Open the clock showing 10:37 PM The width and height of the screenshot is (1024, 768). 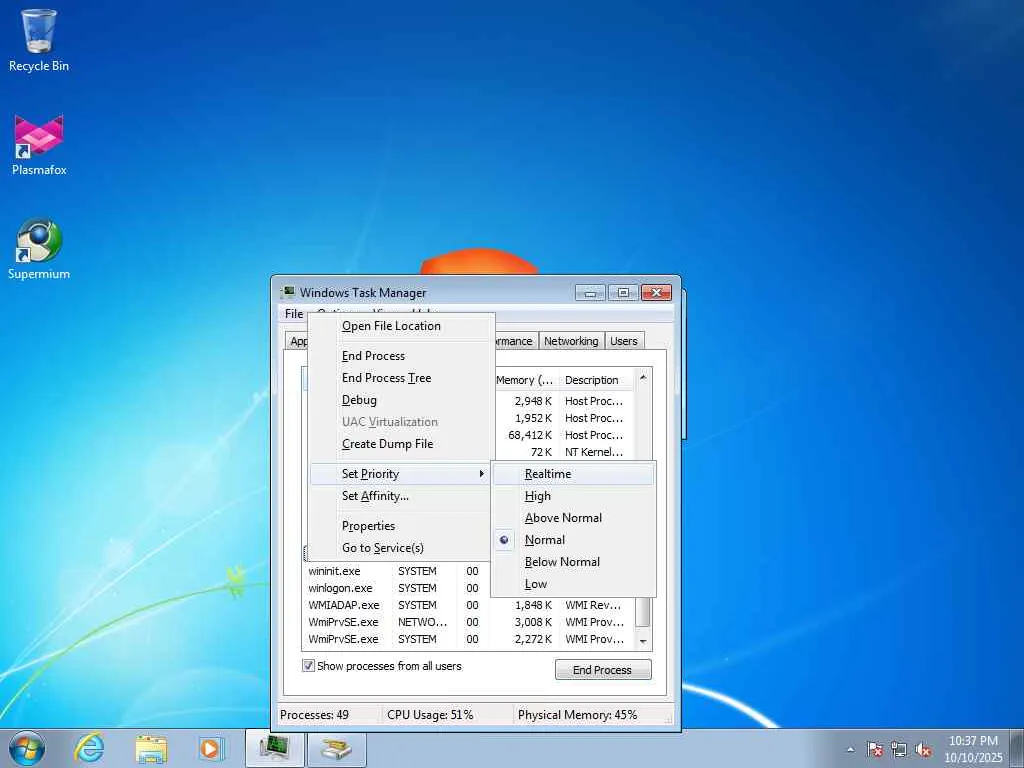pyautogui.click(x=973, y=749)
